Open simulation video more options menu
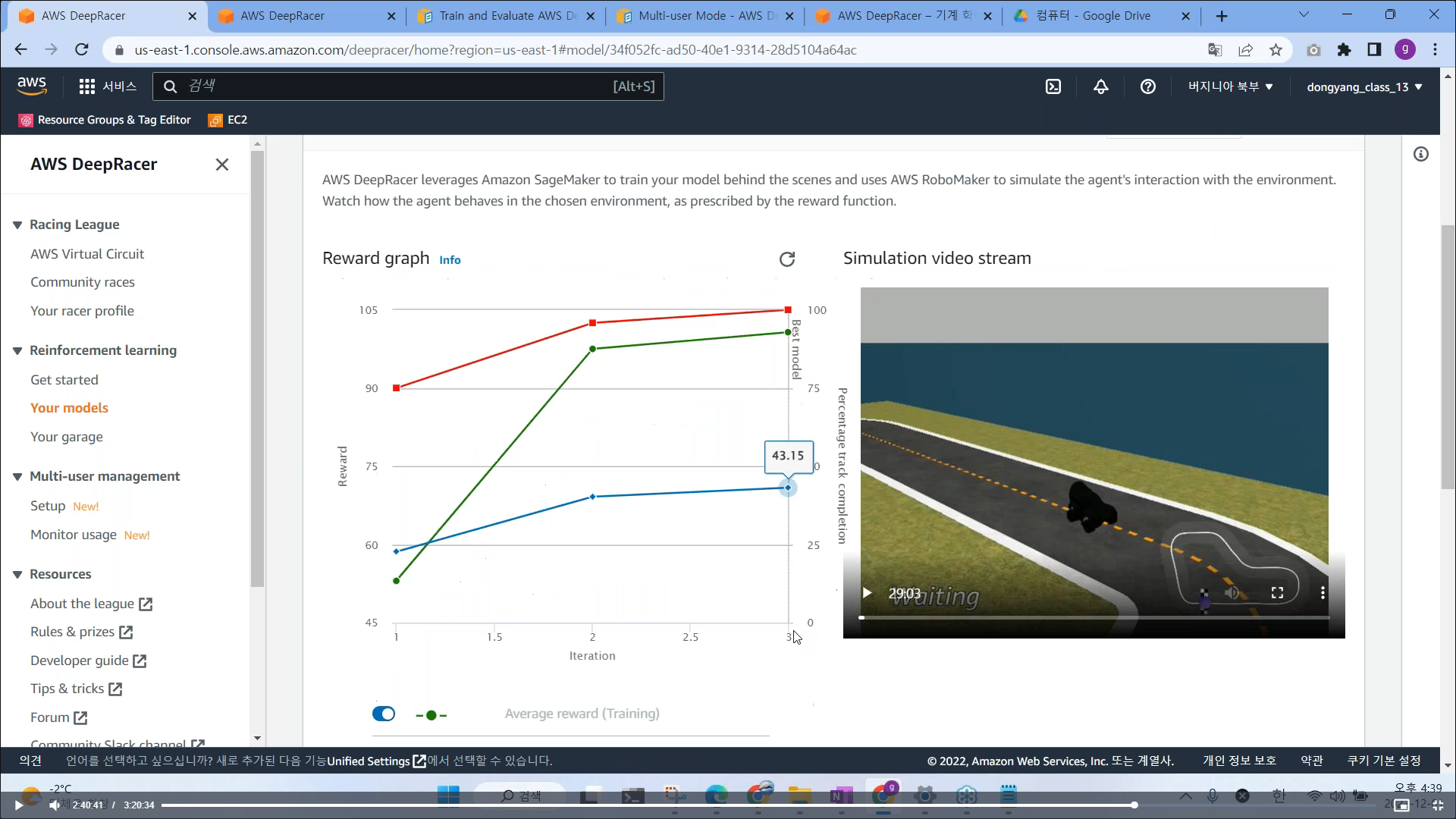The image size is (1456, 819). [x=1323, y=593]
